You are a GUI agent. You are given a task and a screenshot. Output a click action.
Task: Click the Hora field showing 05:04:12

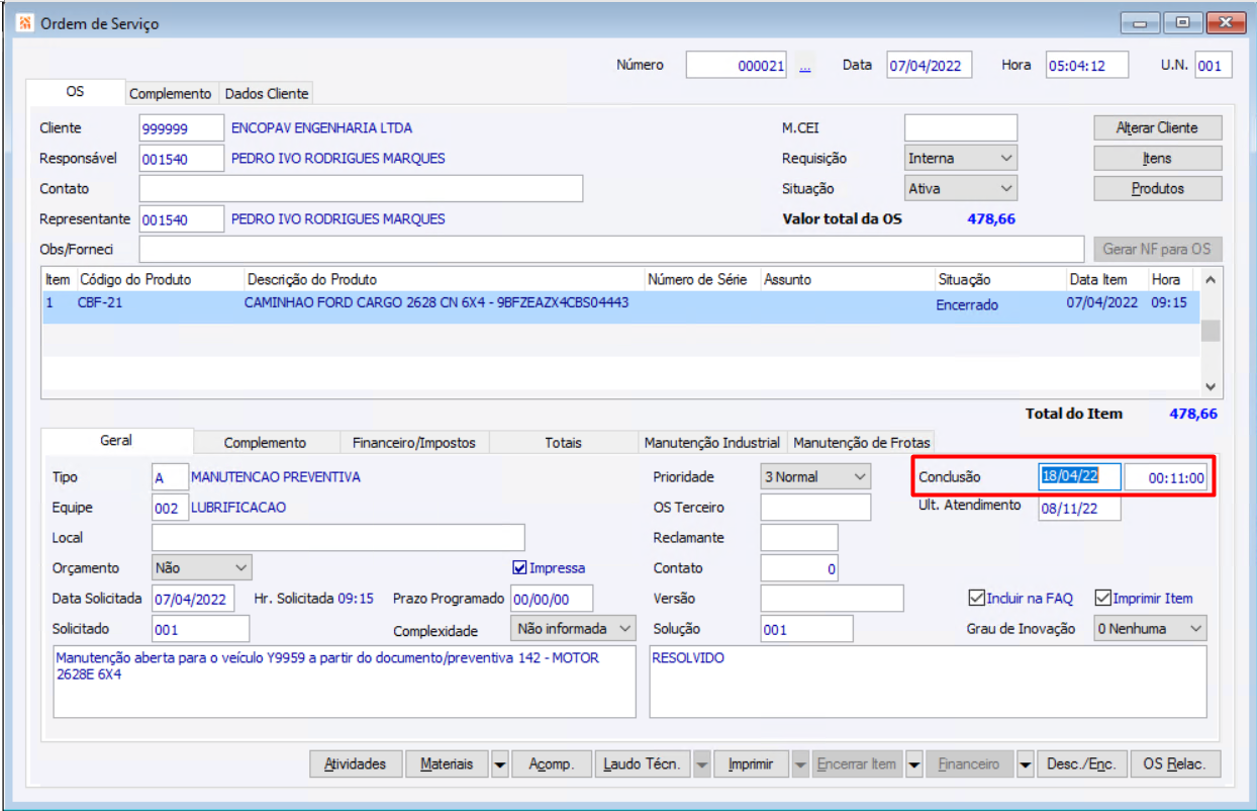point(1087,65)
